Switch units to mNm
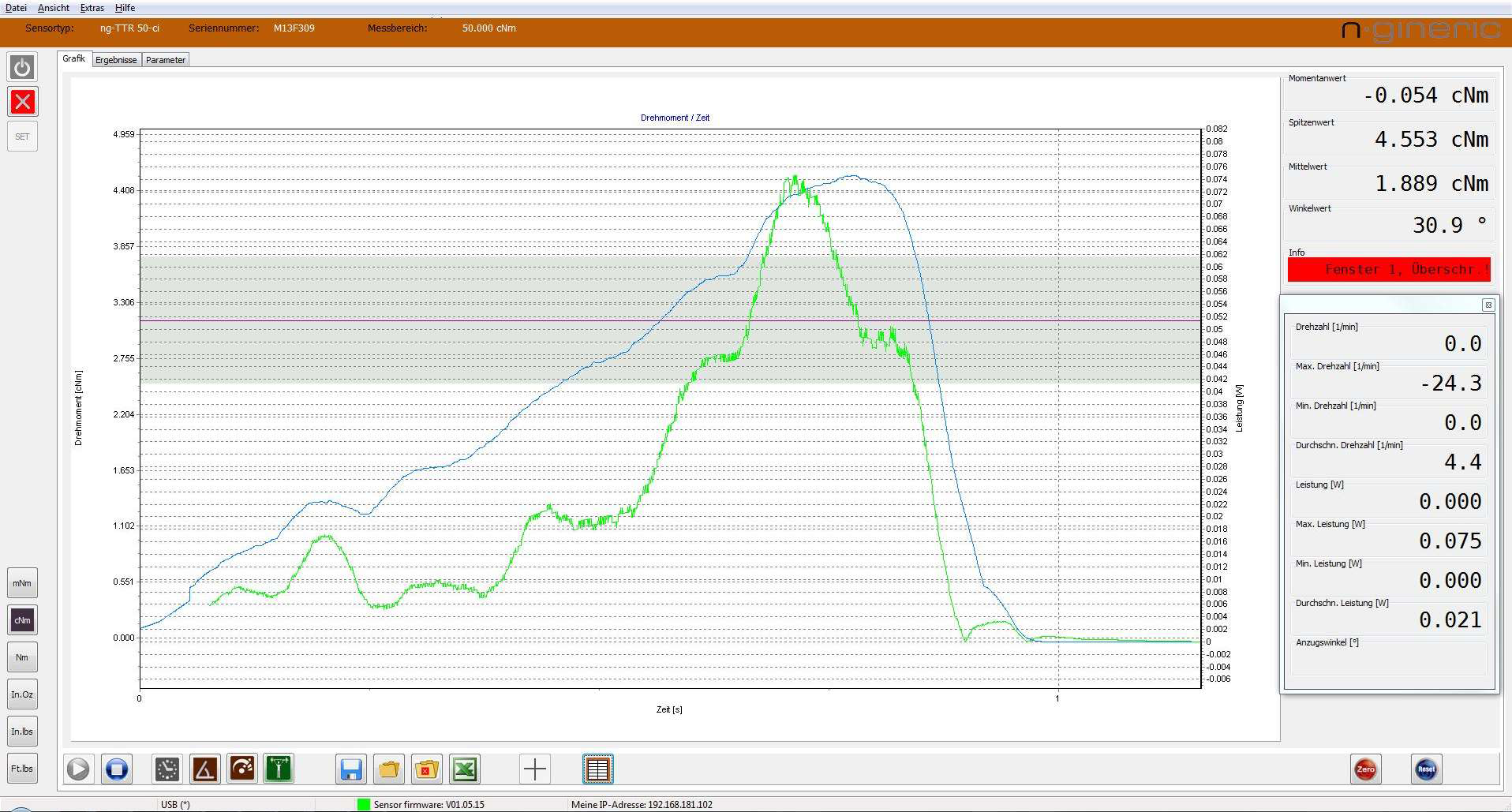 pyautogui.click(x=22, y=583)
